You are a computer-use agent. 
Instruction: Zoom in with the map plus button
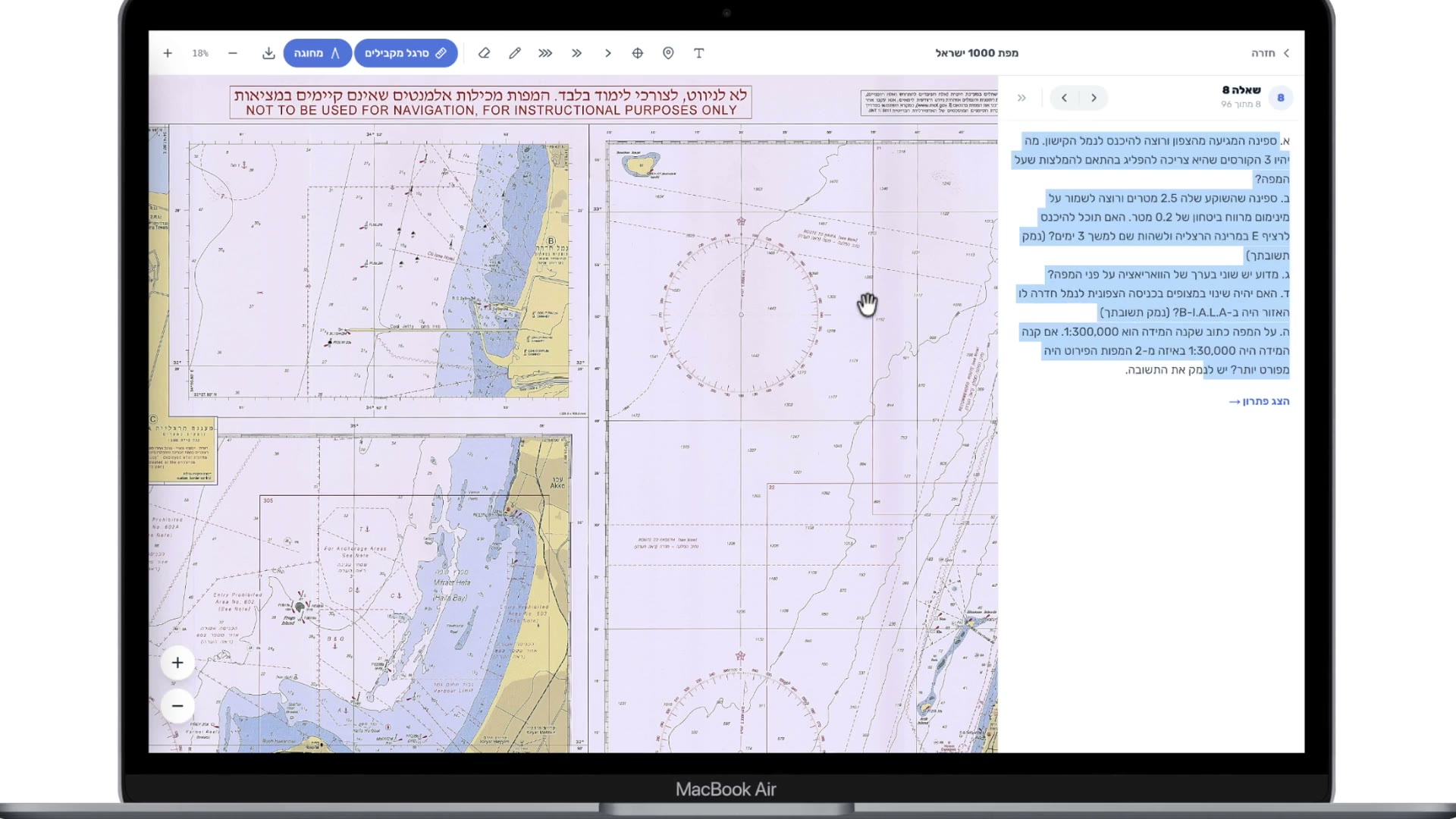pyautogui.click(x=177, y=663)
